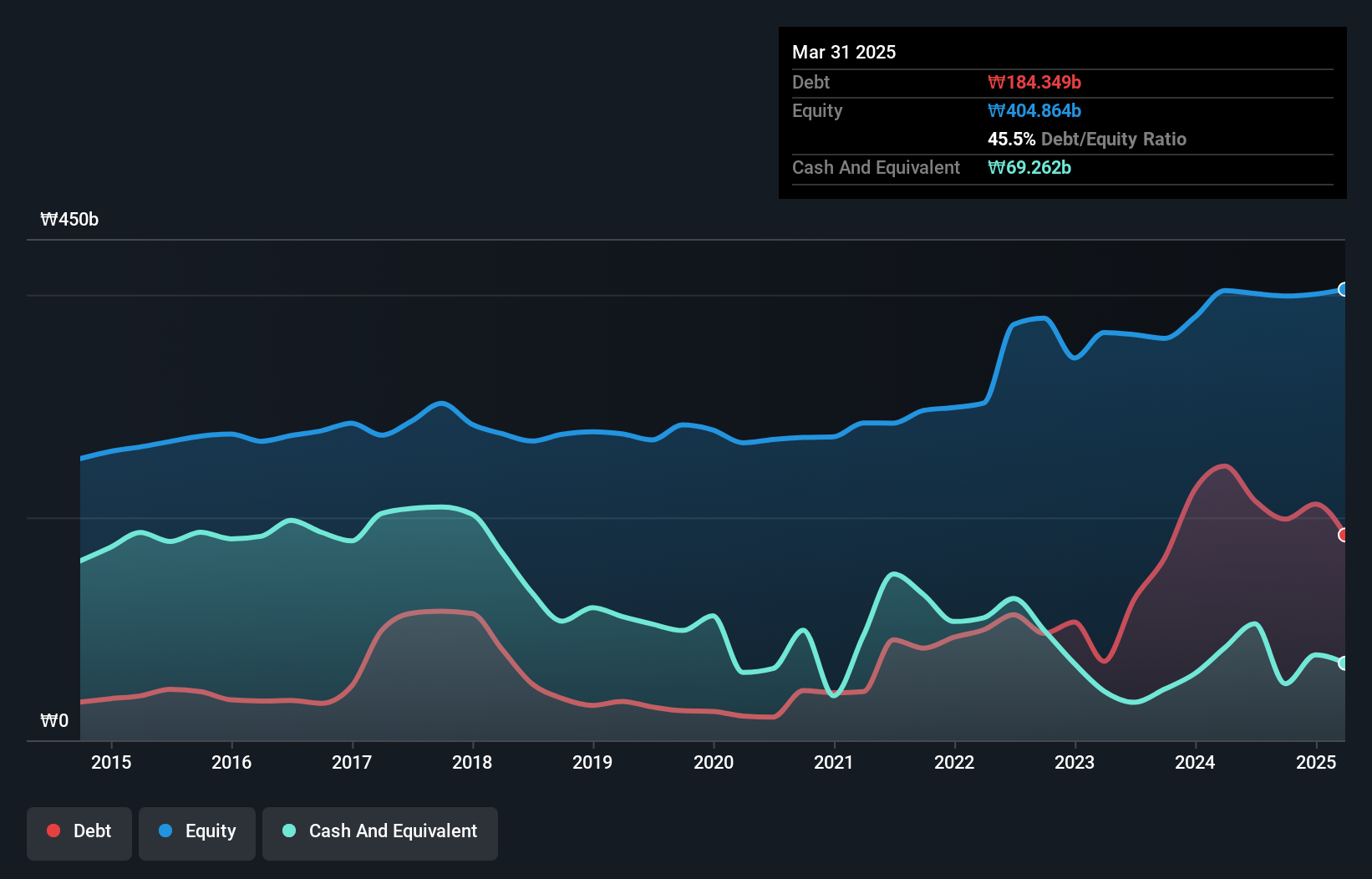Click the 2018 x-axis label

pos(472,762)
